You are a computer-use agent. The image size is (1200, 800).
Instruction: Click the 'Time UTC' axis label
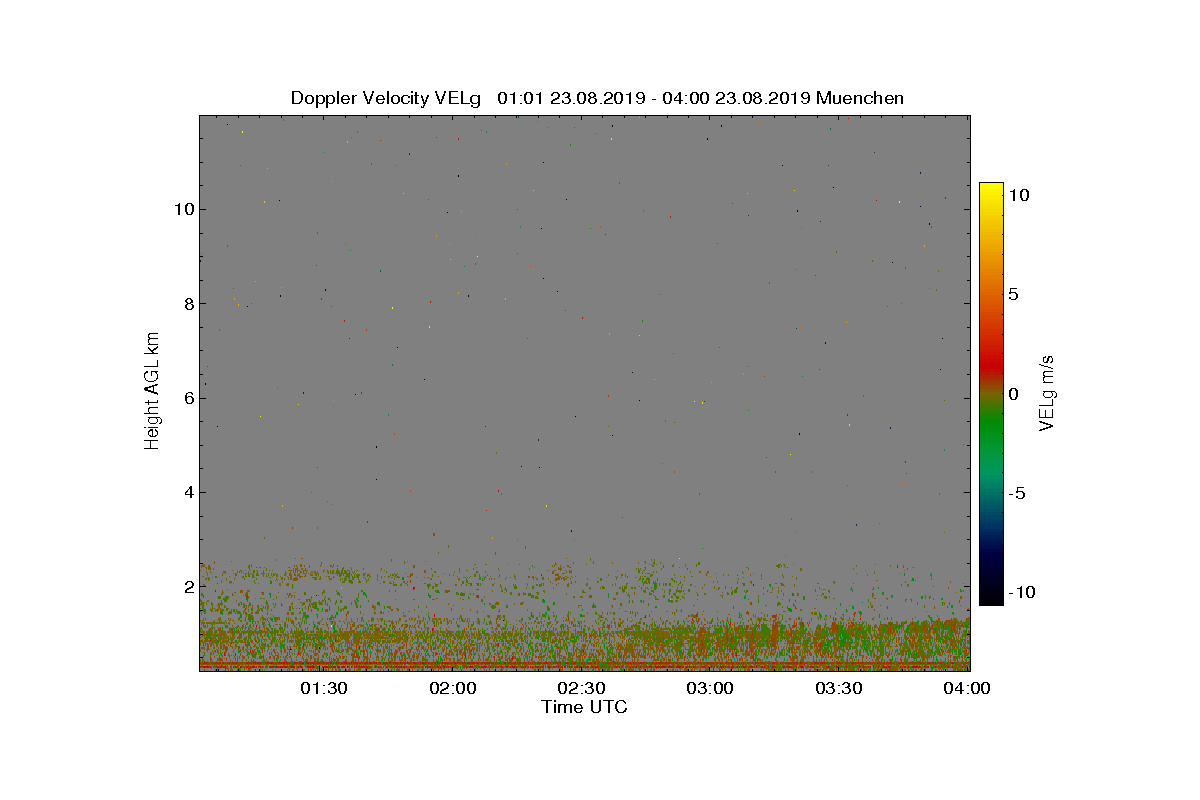(x=584, y=707)
